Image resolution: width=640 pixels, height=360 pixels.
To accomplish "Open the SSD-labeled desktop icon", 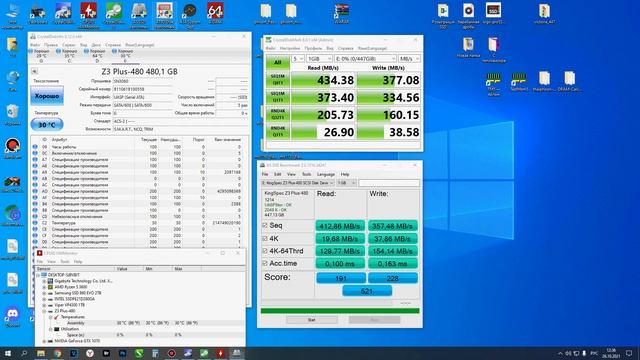I will (493, 13).
